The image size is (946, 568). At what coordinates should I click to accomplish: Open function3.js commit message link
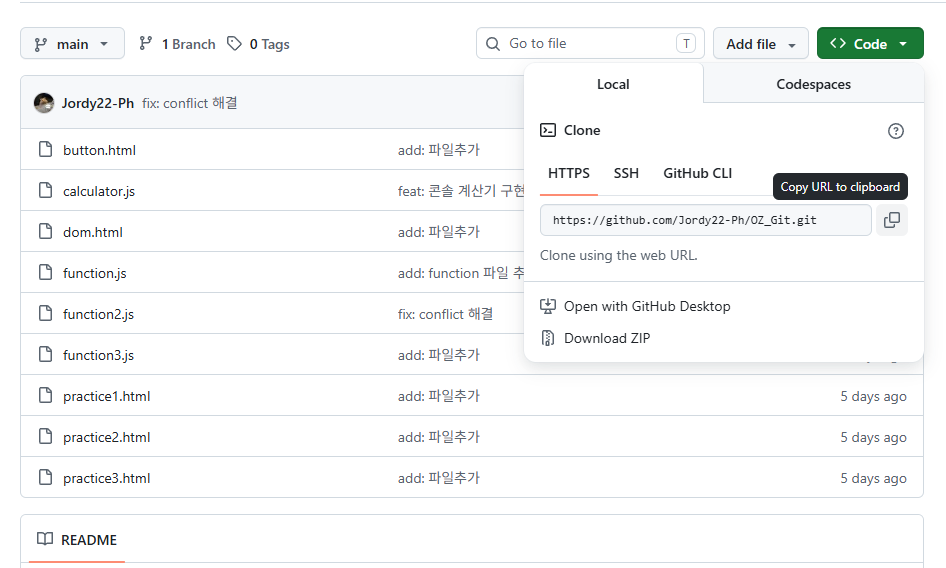(x=439, y=355)
